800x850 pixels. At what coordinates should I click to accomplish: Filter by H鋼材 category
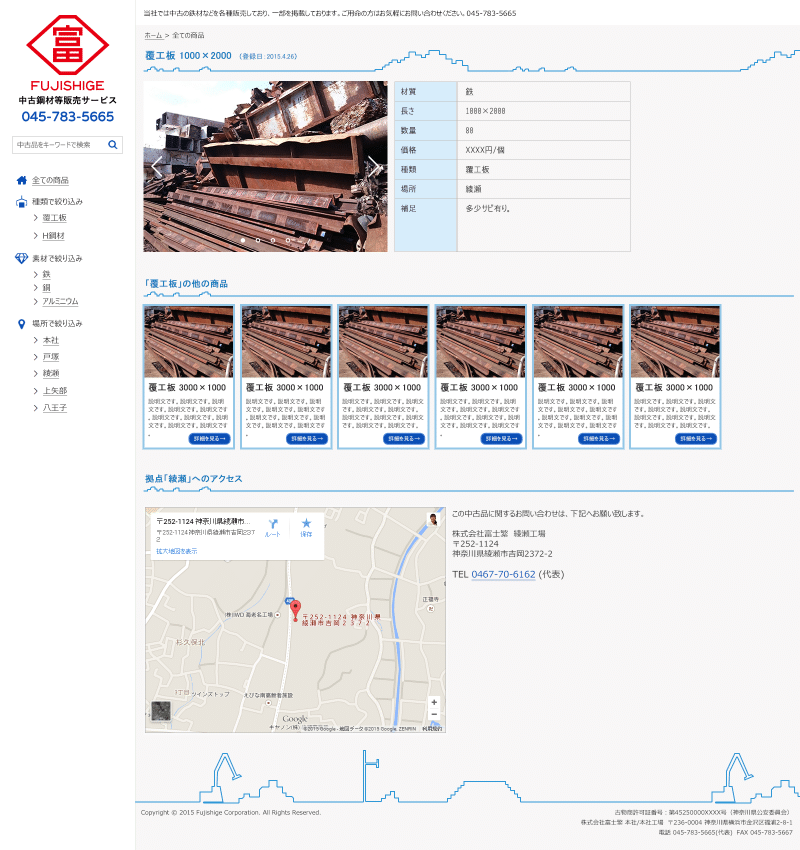(x=53, y=236)
